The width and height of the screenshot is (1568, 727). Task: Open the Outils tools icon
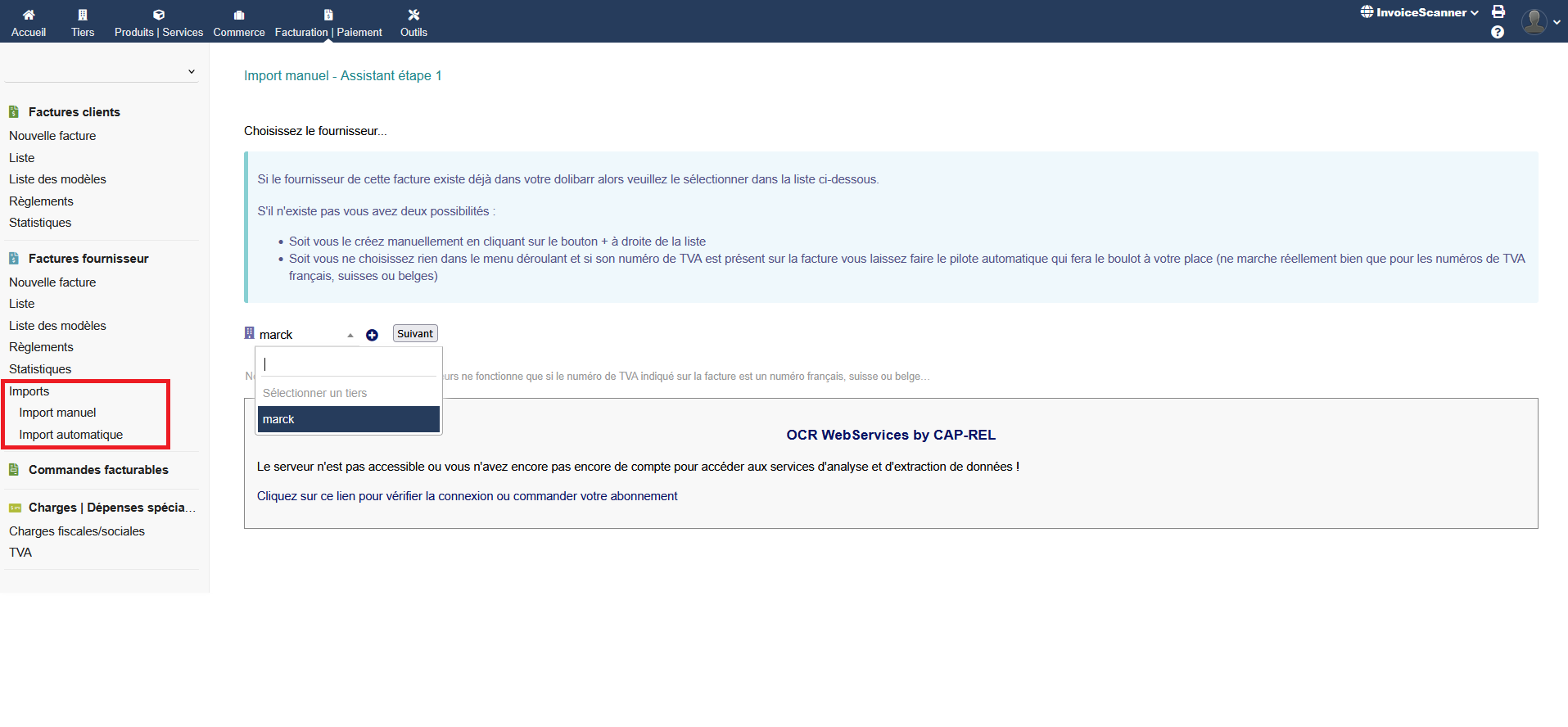tap(413, 15)
